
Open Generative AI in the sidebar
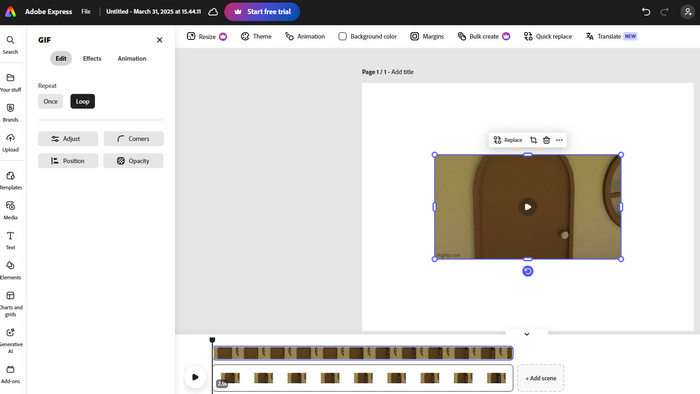click(10, 341)
